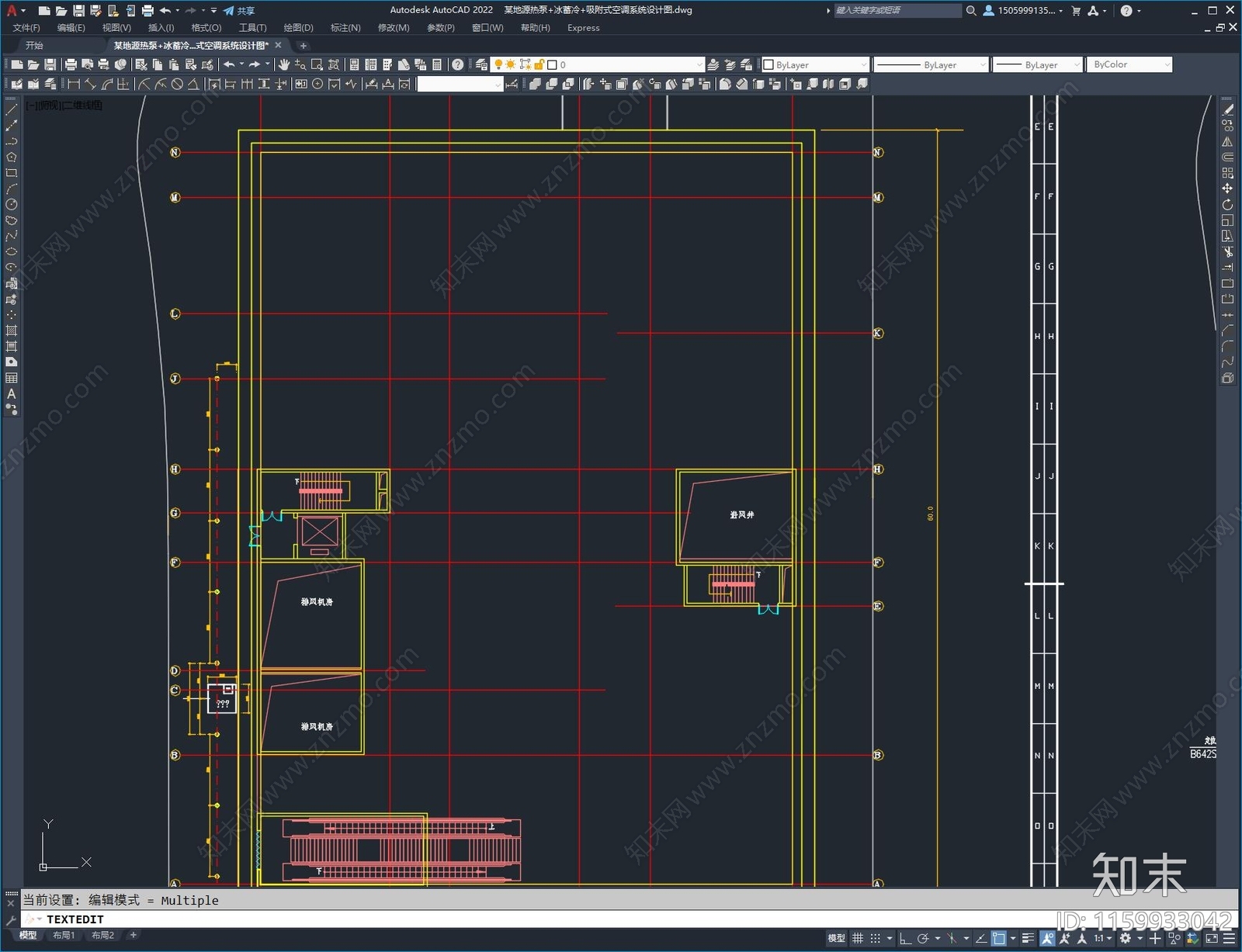Select the Multiline Text A tool
This screenshot has width=1242, height=952.
point(11,394)
